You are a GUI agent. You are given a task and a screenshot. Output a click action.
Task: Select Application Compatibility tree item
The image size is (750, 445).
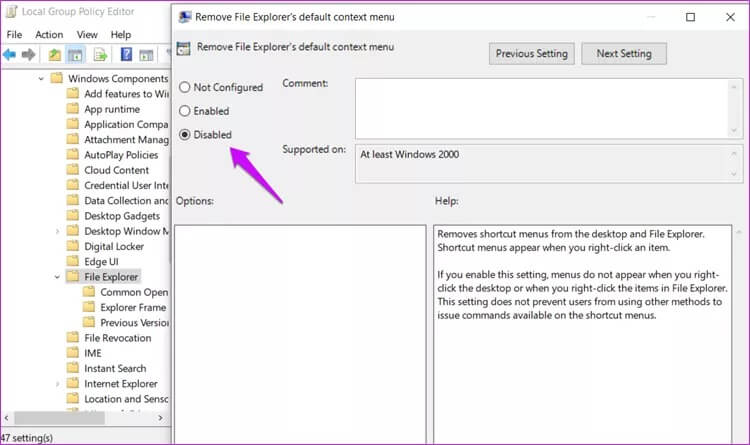[x=126, y=124]
